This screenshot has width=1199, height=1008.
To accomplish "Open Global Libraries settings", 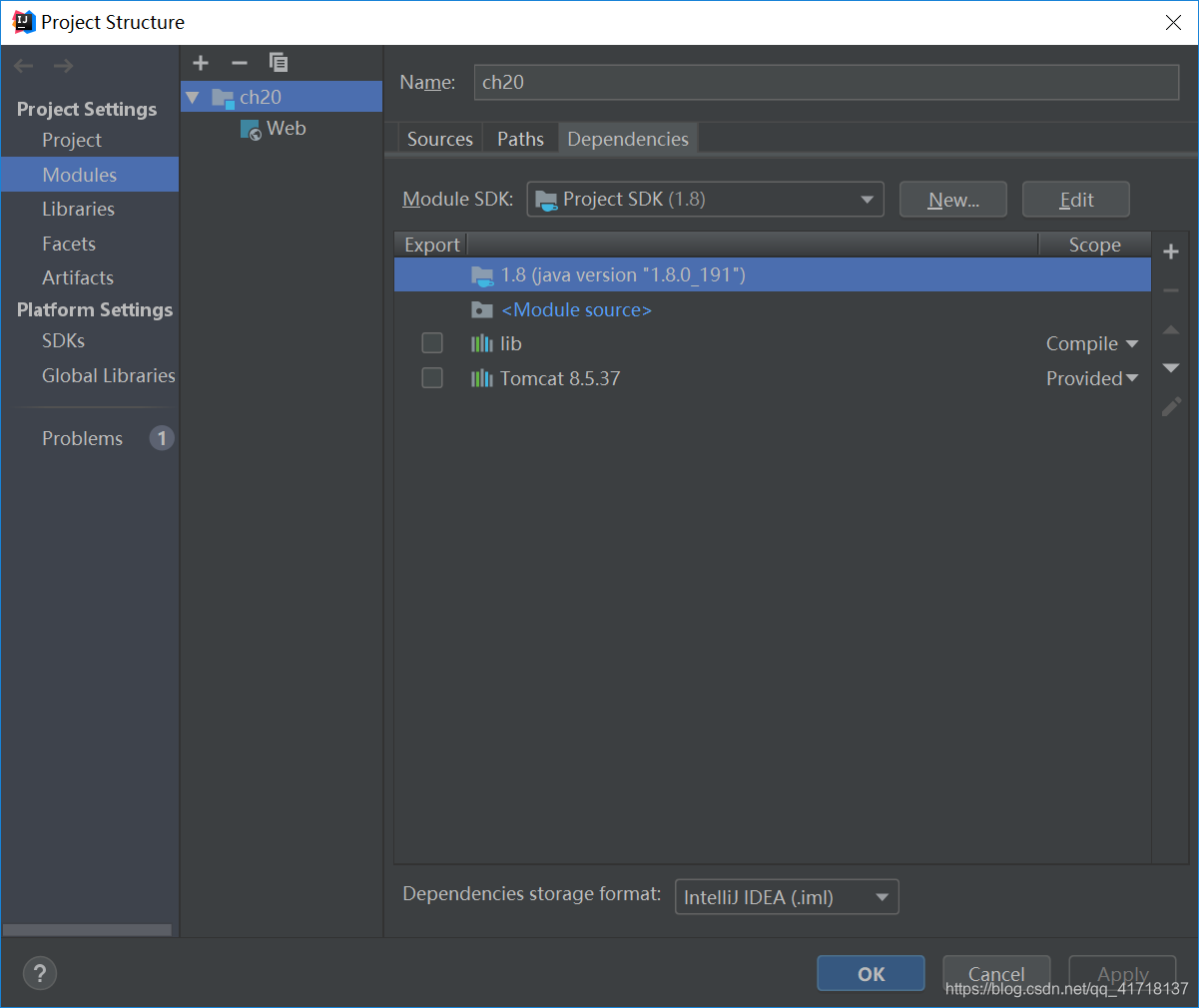I will [108, 375].
